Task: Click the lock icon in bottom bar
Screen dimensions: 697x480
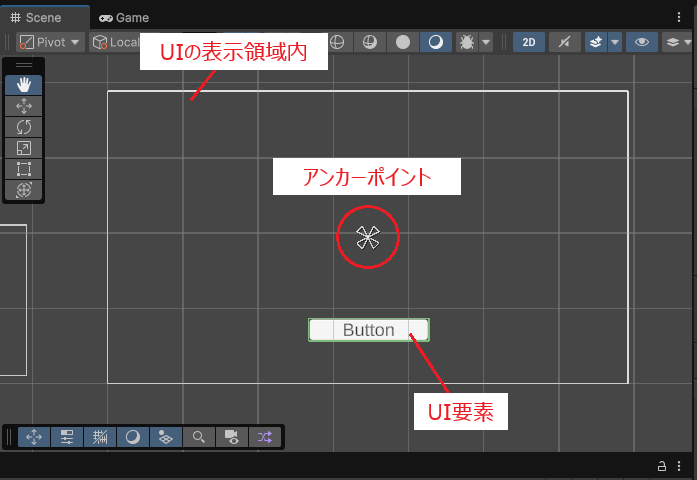Action: (662, 466)
